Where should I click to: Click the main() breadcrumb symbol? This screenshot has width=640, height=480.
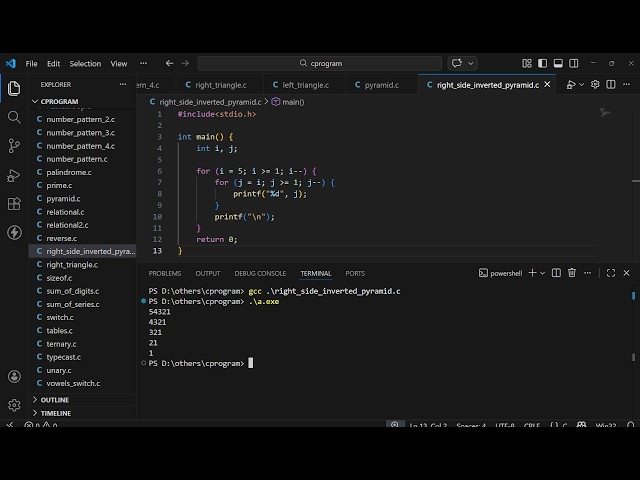(x=288, y=102)
